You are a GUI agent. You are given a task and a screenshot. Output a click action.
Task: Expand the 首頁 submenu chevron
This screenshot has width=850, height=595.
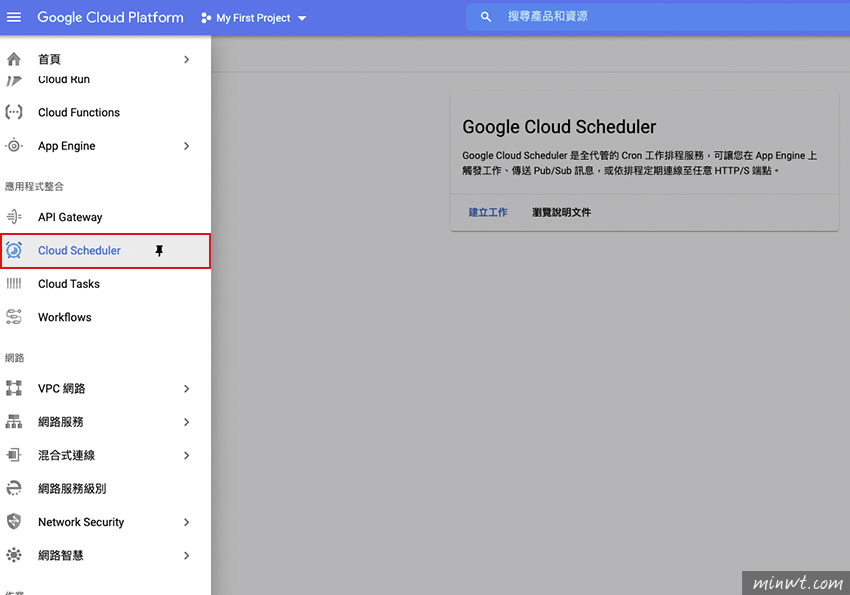click(x=186, y=59)
